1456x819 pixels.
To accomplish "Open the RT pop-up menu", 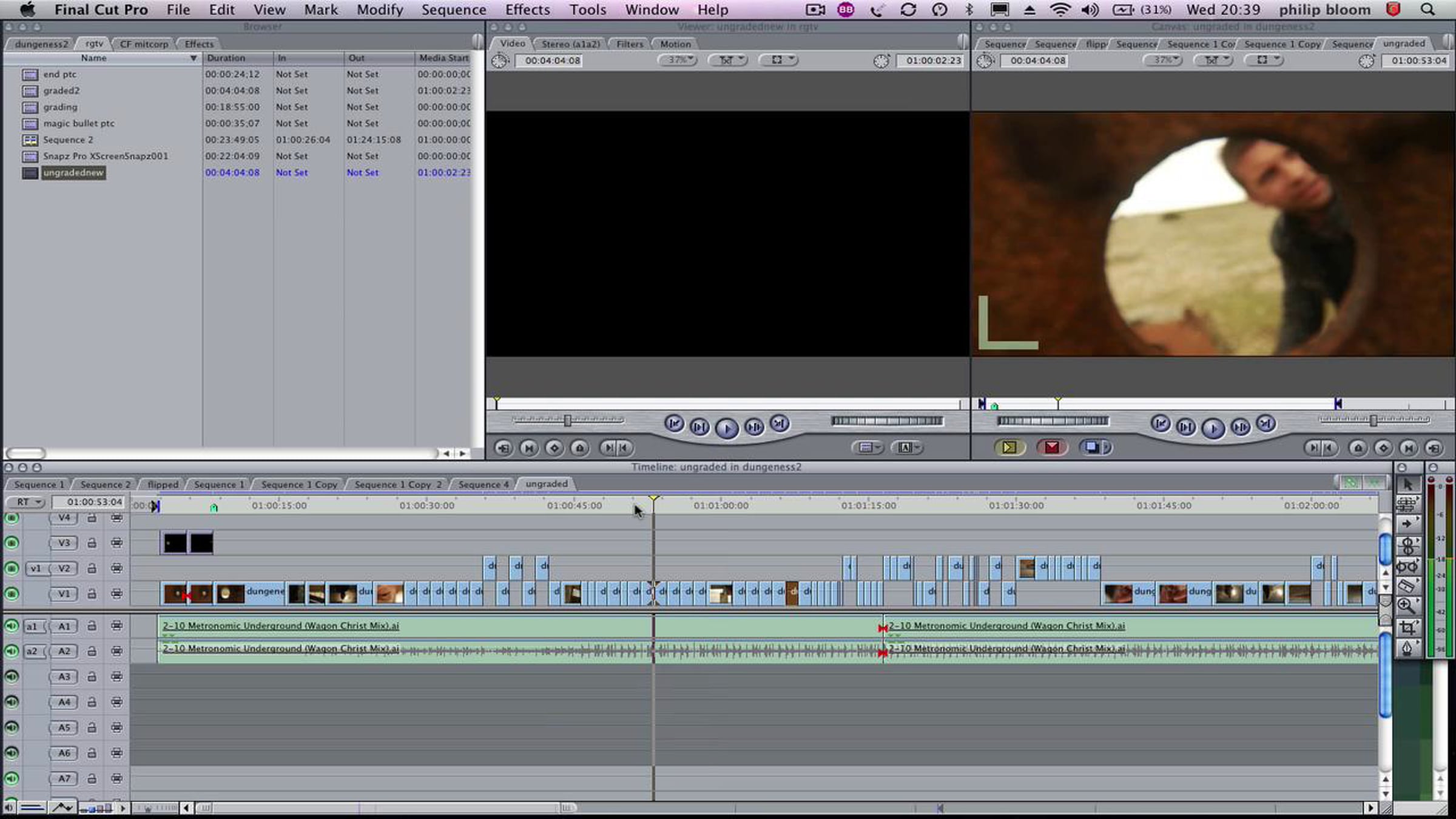I will click(x=27, y=502).
